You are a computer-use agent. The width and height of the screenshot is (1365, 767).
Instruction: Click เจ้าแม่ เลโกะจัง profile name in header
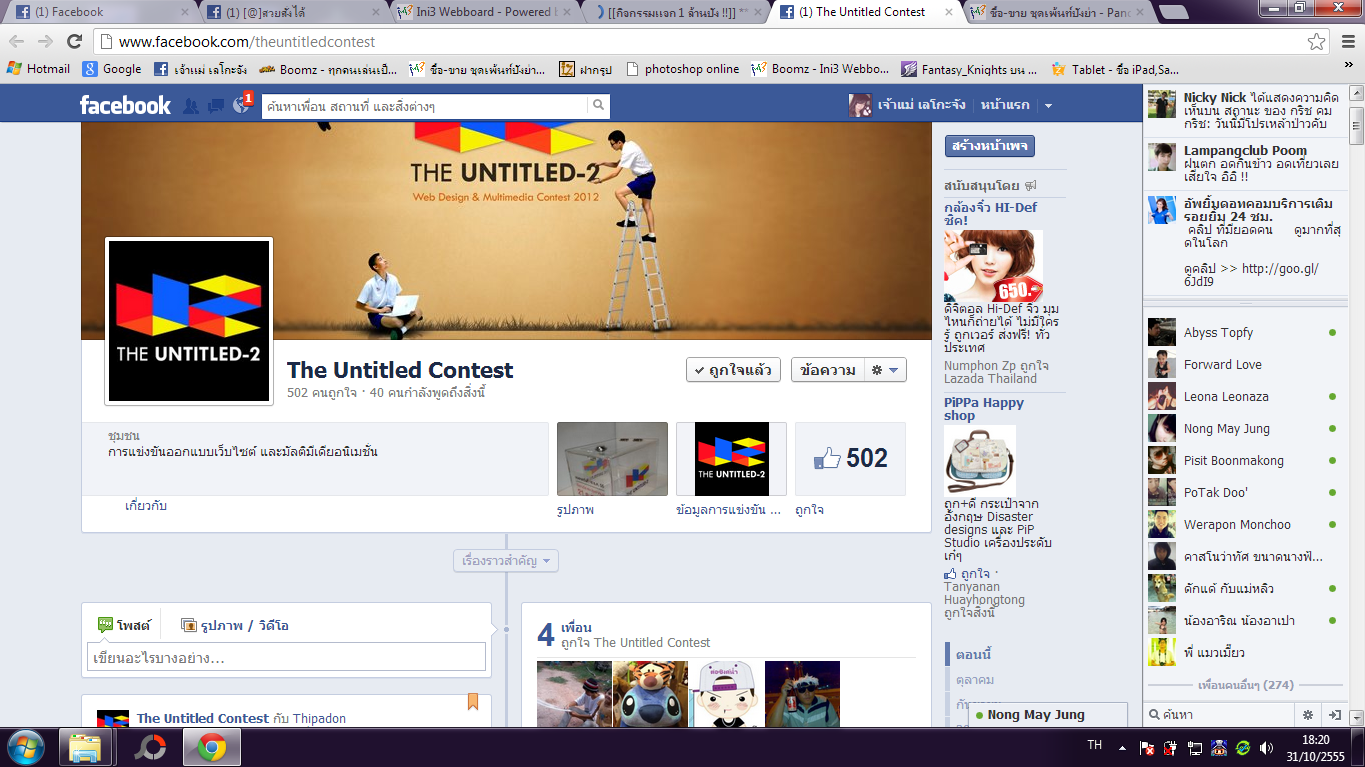click(907, 105)
